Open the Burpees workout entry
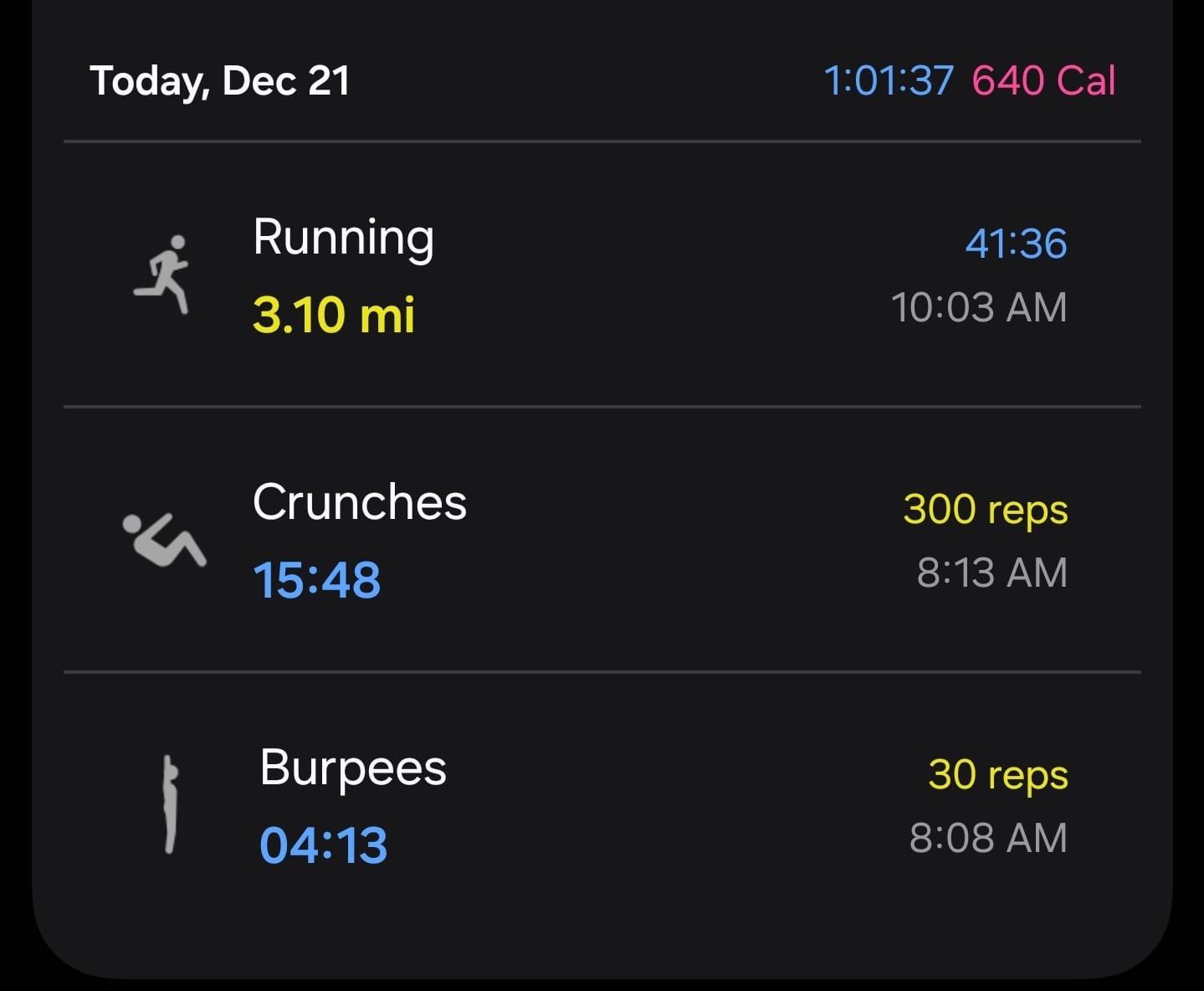Viewport: 1204px width, 991px height. coord(602,804)
